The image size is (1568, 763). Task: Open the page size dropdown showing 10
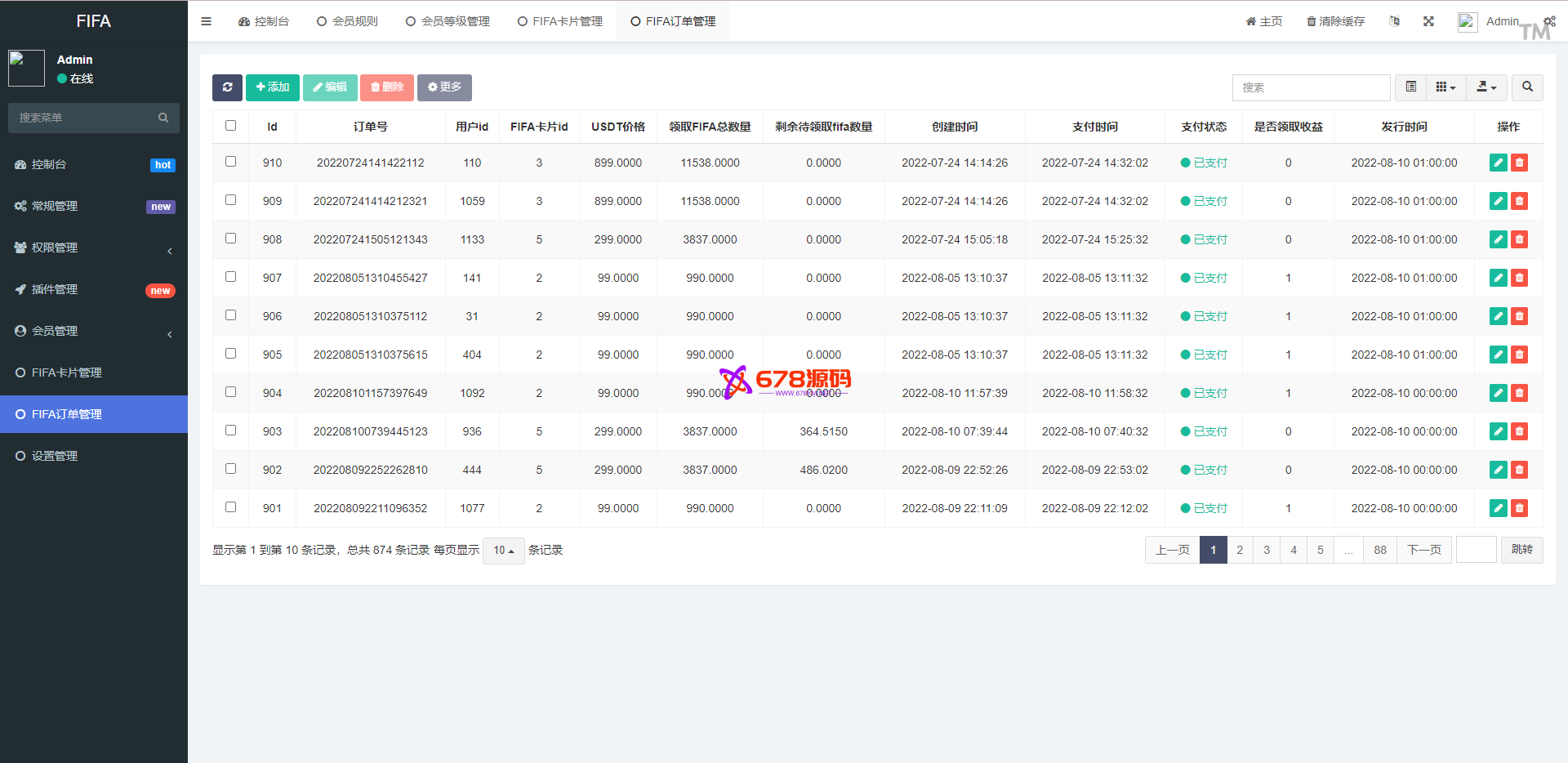click(503, 551)
